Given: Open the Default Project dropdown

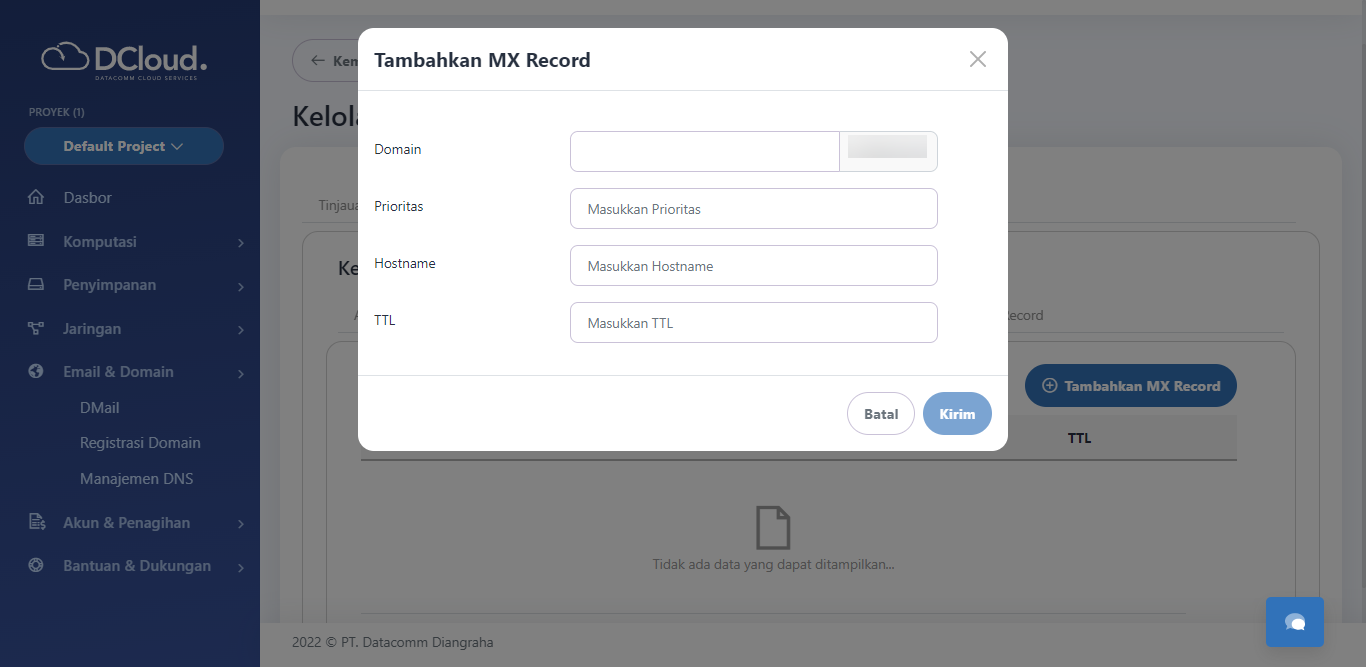Looking at the screenshot, I should pos(123,146).
